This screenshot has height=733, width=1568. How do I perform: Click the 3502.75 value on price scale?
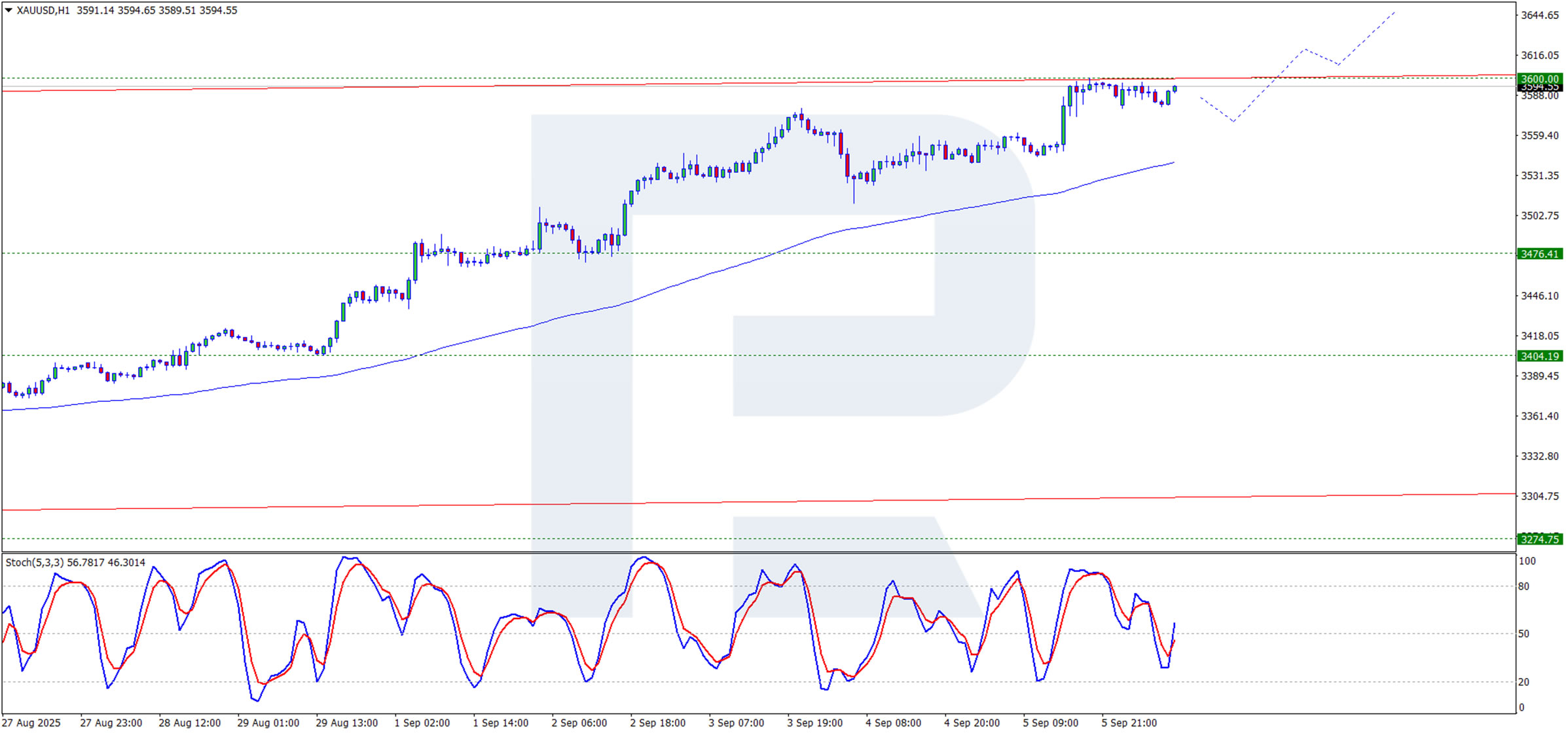coord(1539,215)
